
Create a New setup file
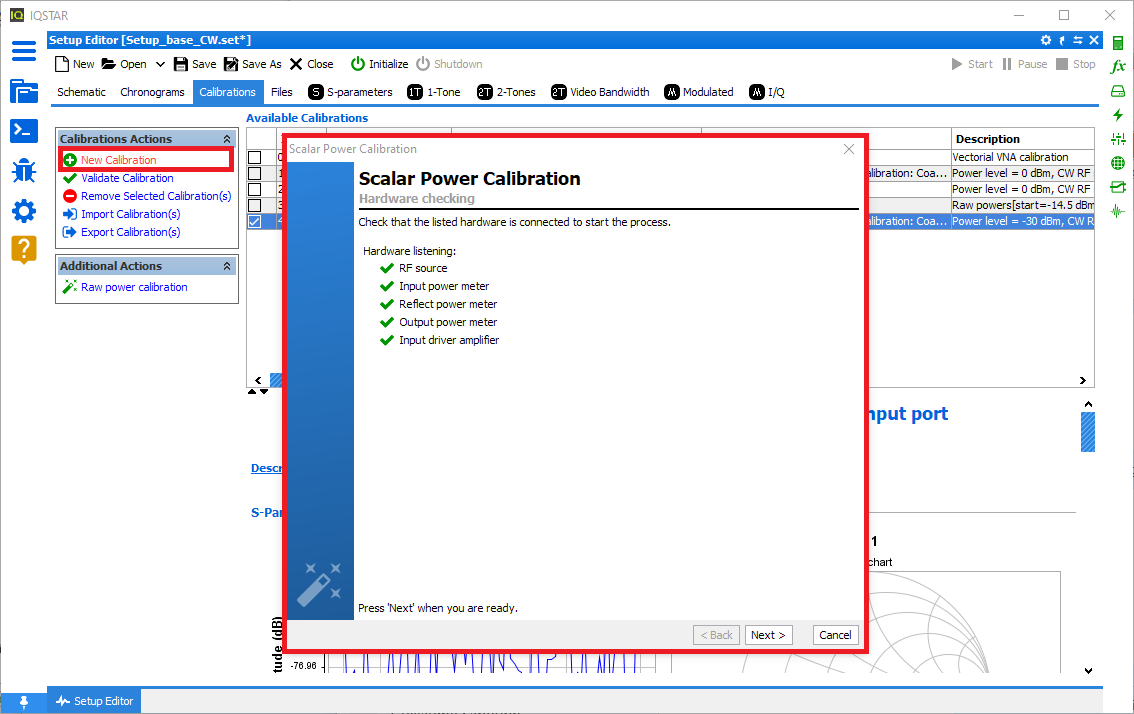coord(74,64)
